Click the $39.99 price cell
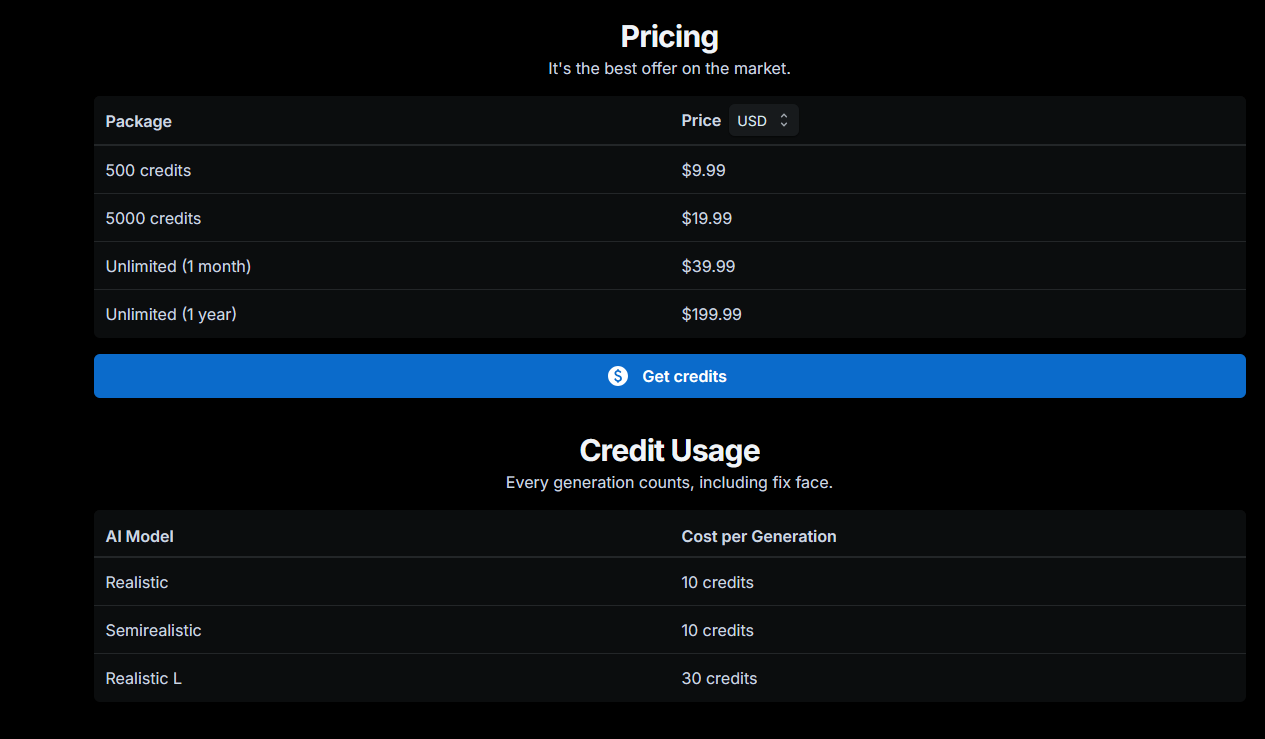Image resolution: width=1265 pixels, height=739 pixels. 708,266
